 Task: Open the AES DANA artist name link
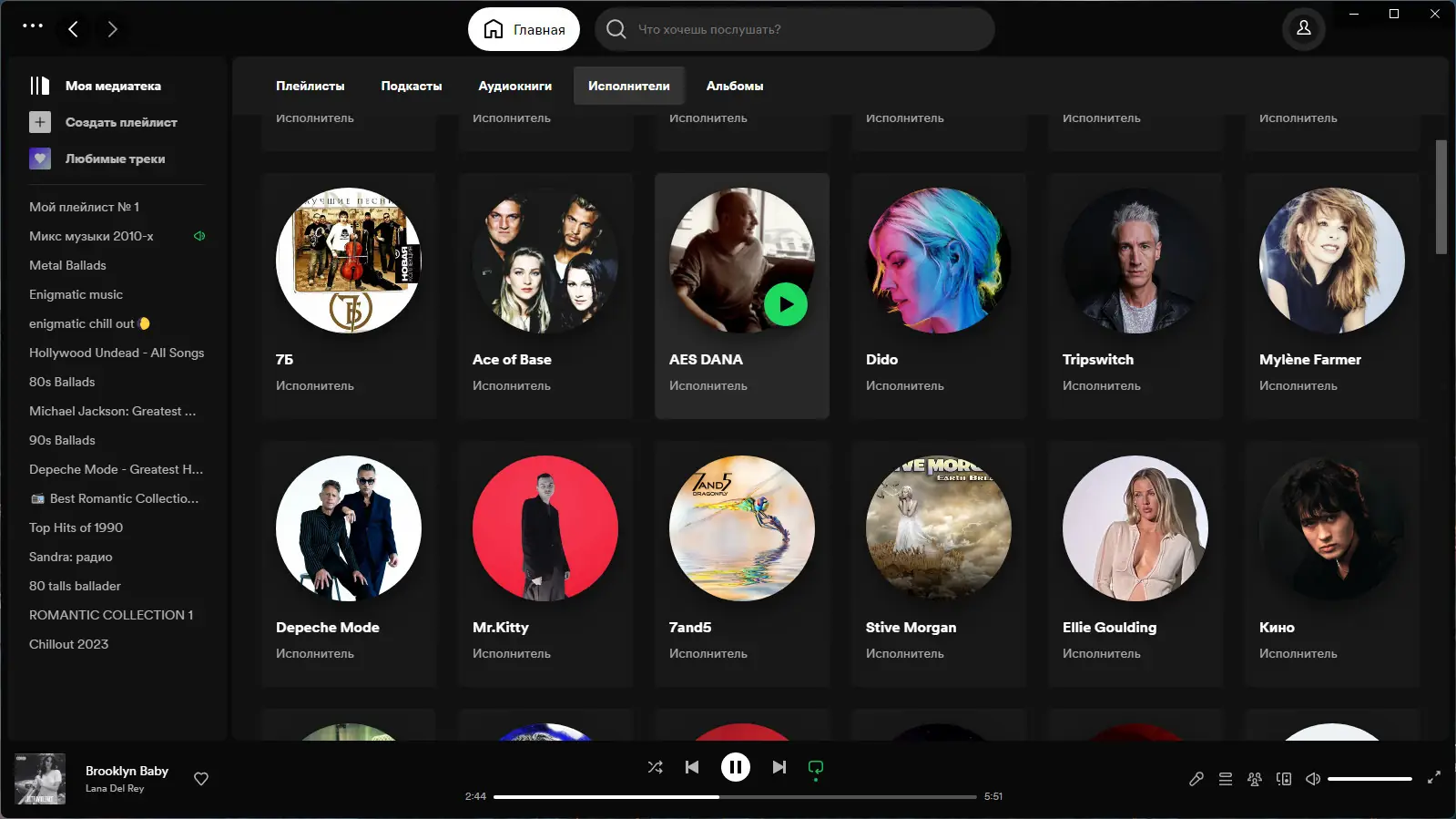click(706, 360)
